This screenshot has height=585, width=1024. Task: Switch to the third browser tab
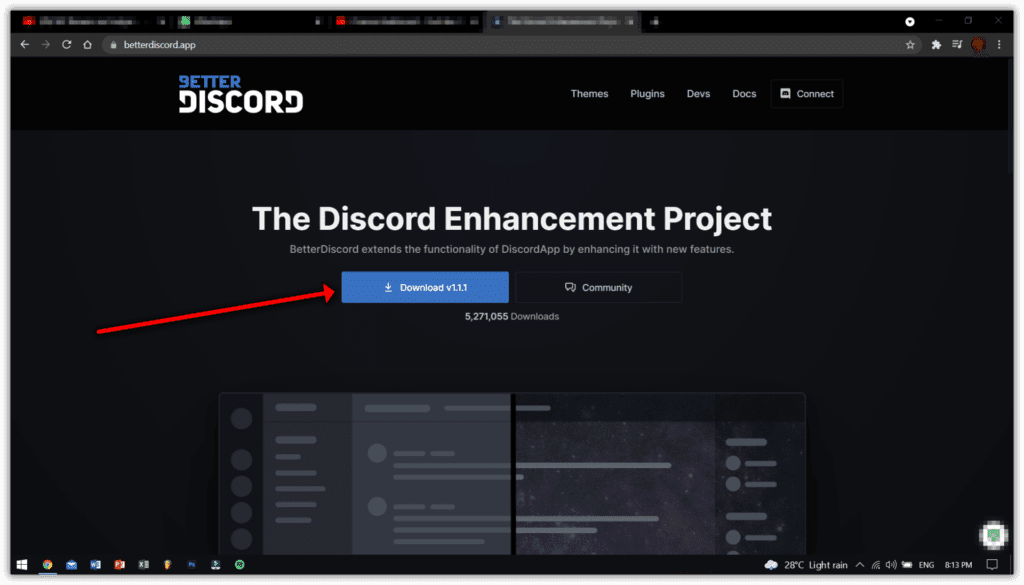[408, 22]
